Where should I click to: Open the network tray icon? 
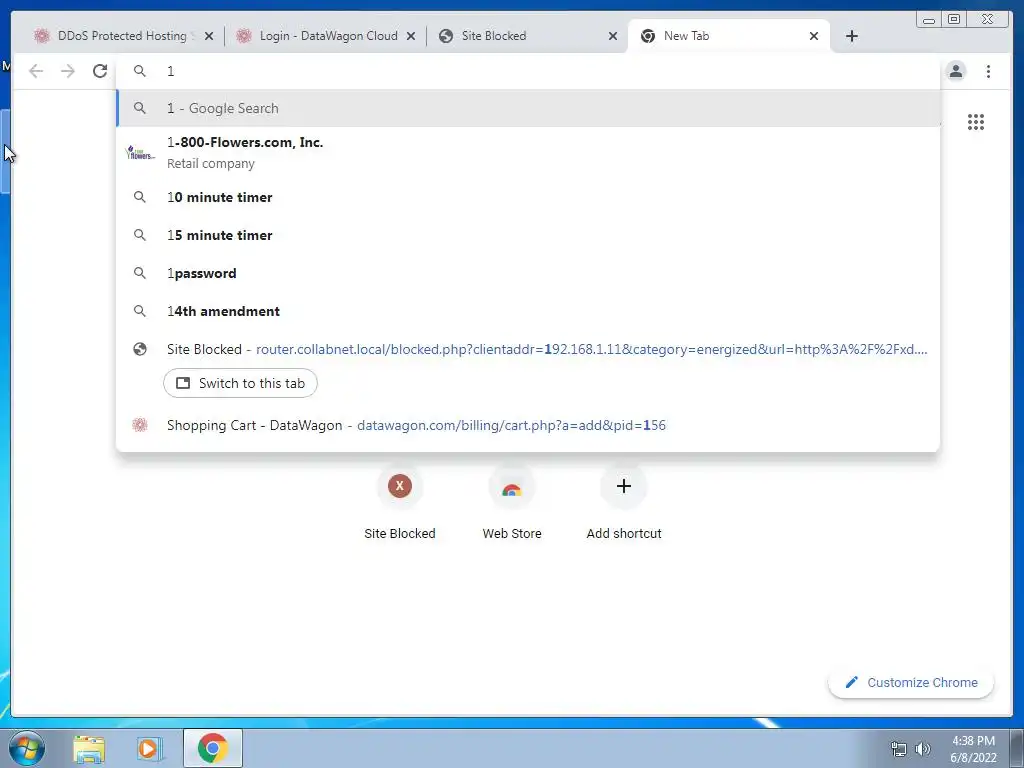pyautogui.click(x=899, y=749)
